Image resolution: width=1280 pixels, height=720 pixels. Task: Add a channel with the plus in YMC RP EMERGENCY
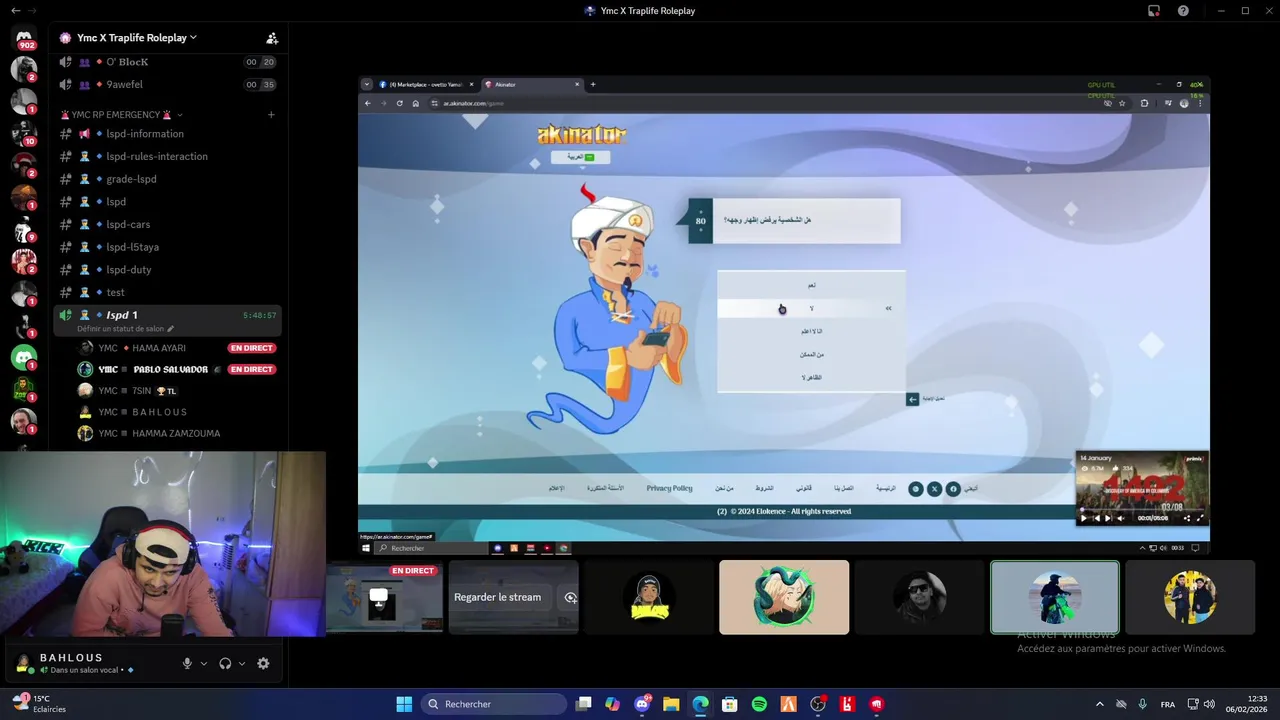271,115
